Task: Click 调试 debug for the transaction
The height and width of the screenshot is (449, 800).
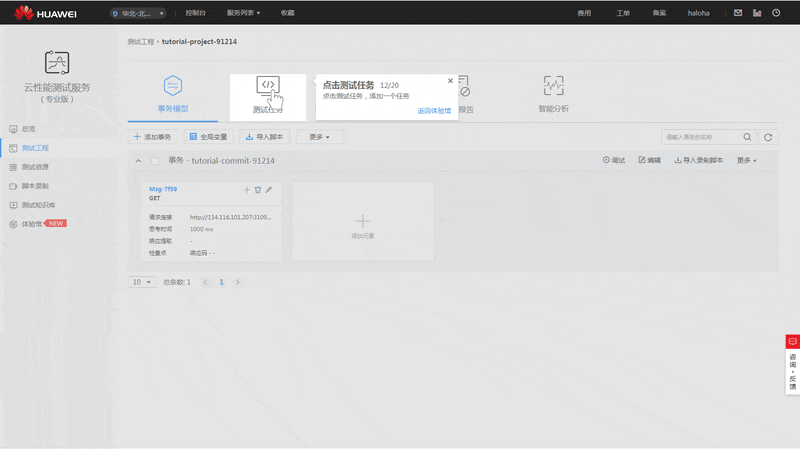Action: tap(614, 160)
